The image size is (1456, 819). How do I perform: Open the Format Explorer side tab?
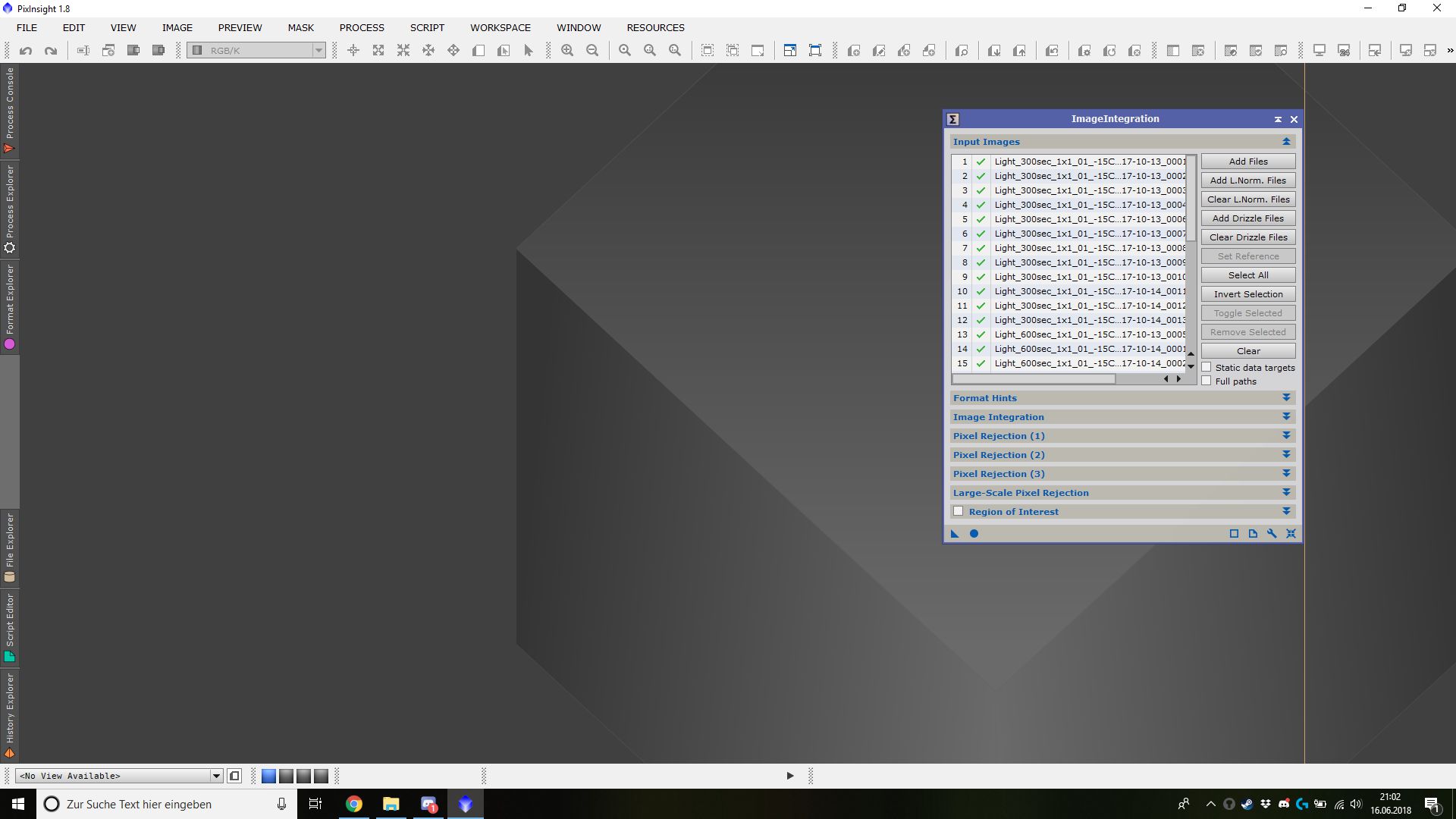(x=9, y=307)
